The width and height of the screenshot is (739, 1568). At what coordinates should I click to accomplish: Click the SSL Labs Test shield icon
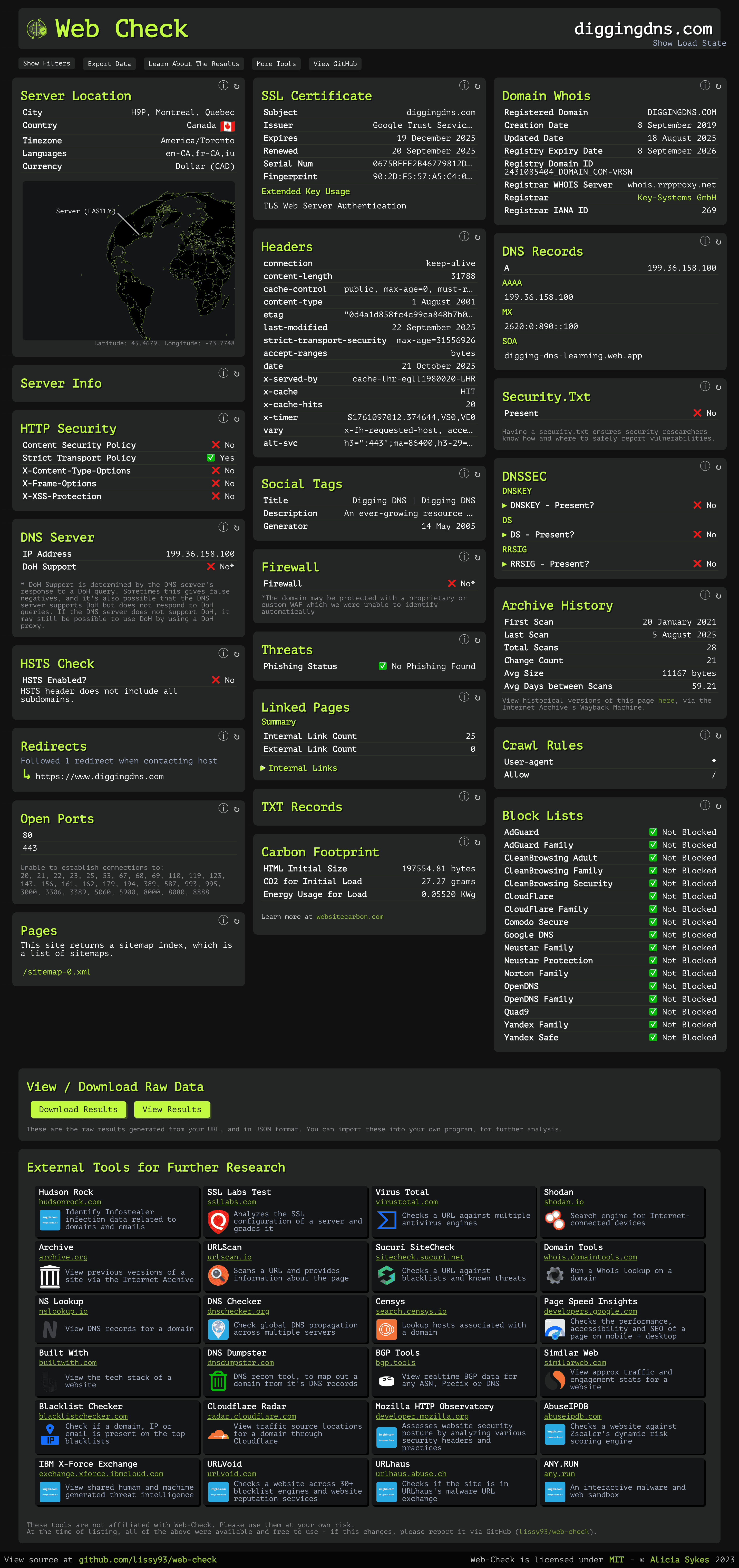[218, 1221]
